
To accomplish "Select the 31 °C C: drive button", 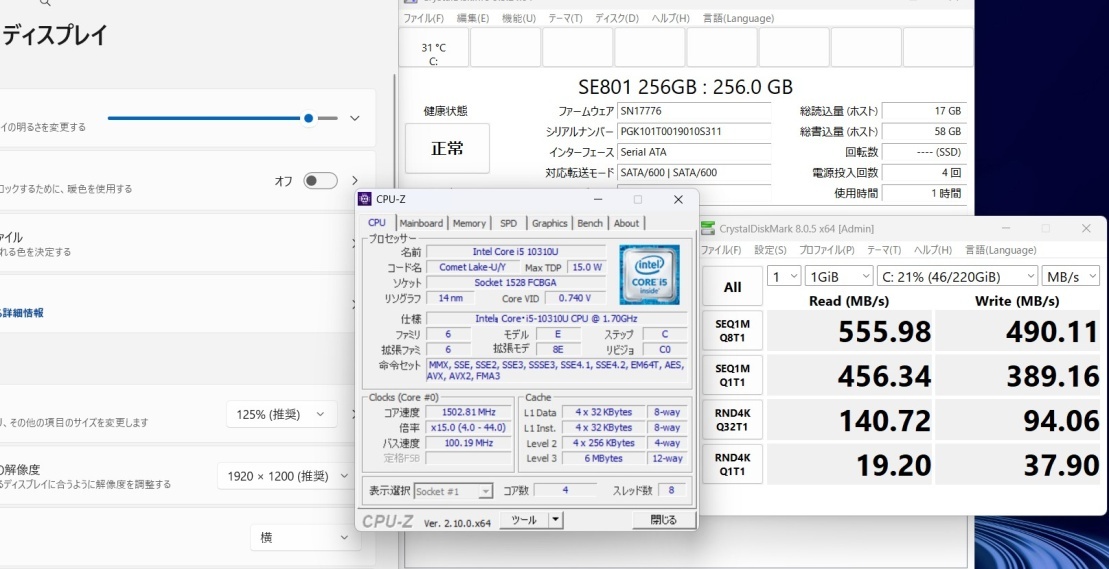I will click(434, 47).
